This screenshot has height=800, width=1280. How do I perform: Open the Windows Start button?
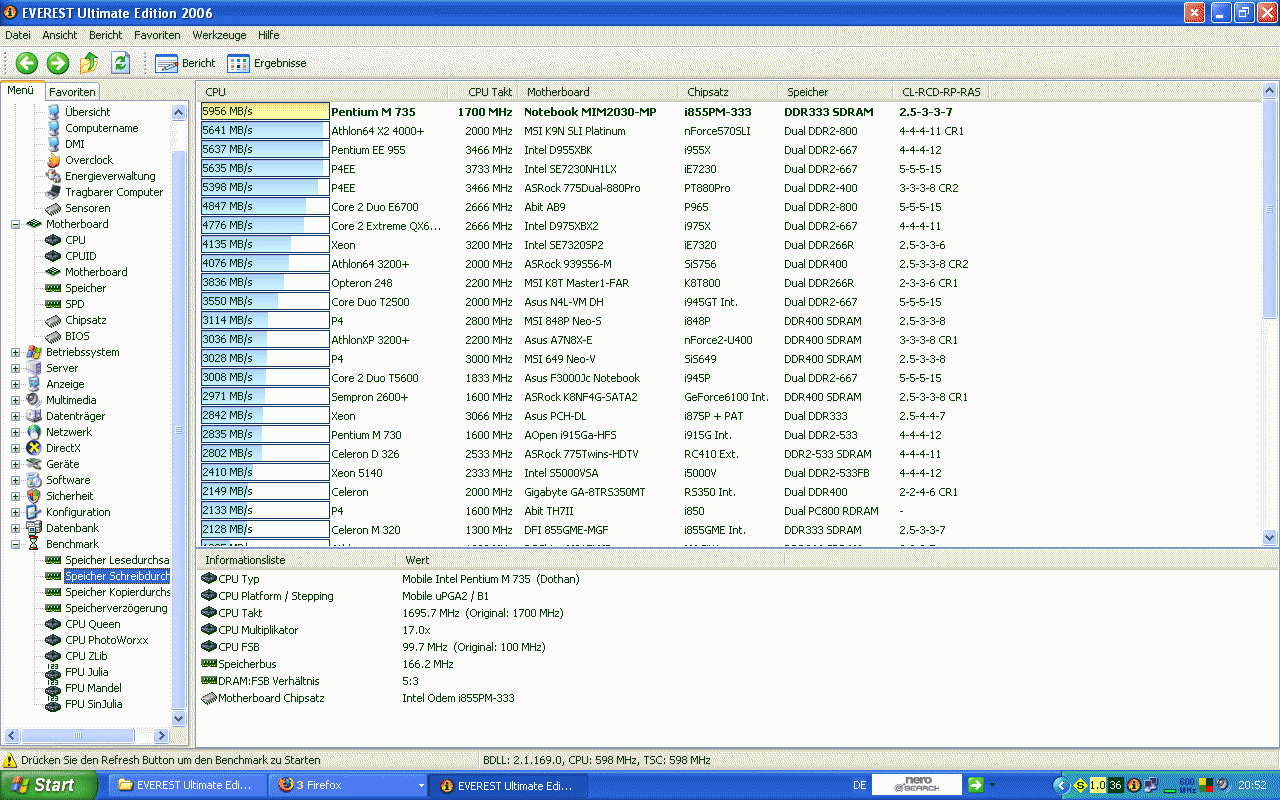pyautogui.click(x=48, y=785)
